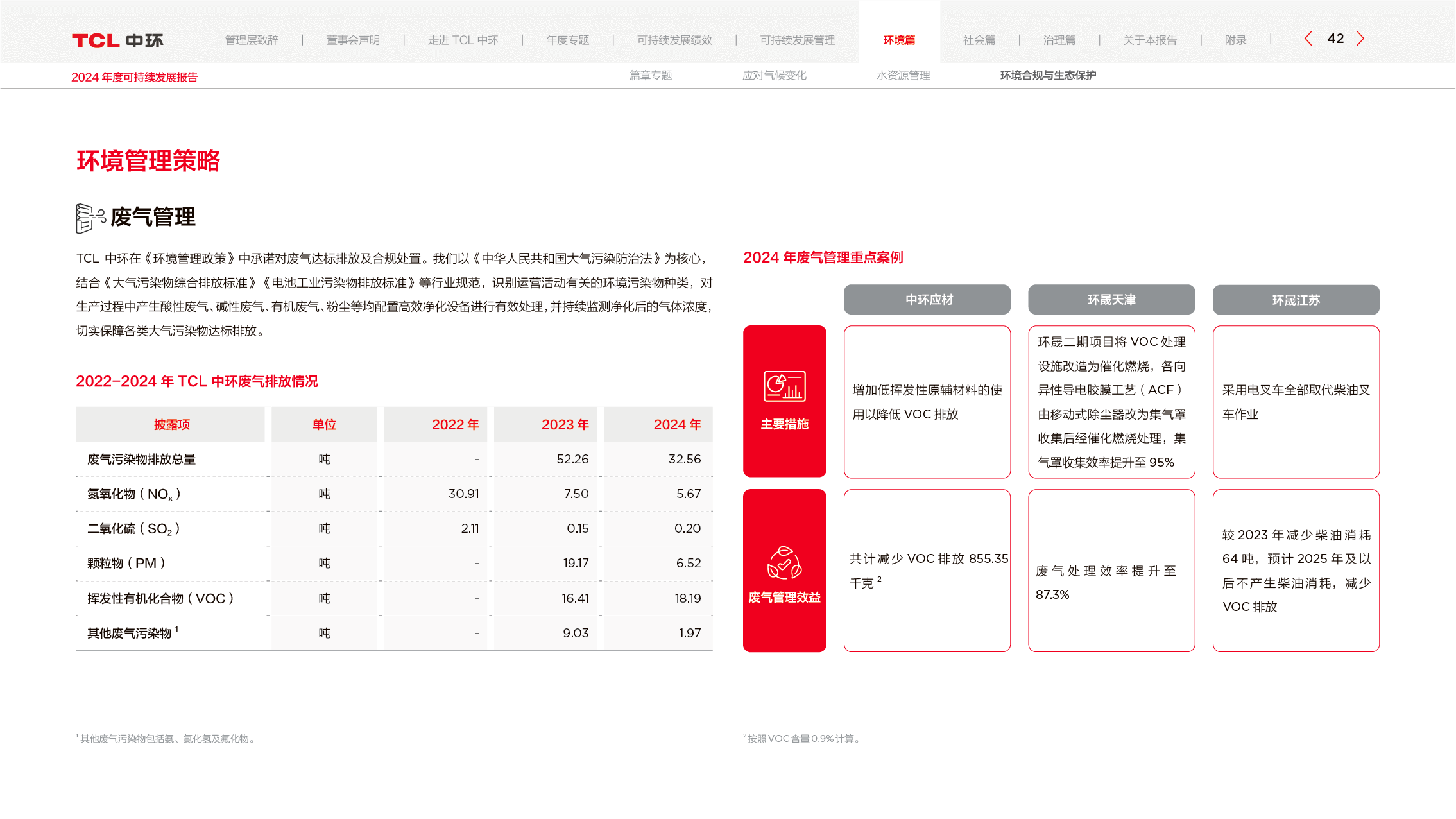
Task: Jump to 环境合规与生态保护 subsection
Action: click(x=1047, y=76)
